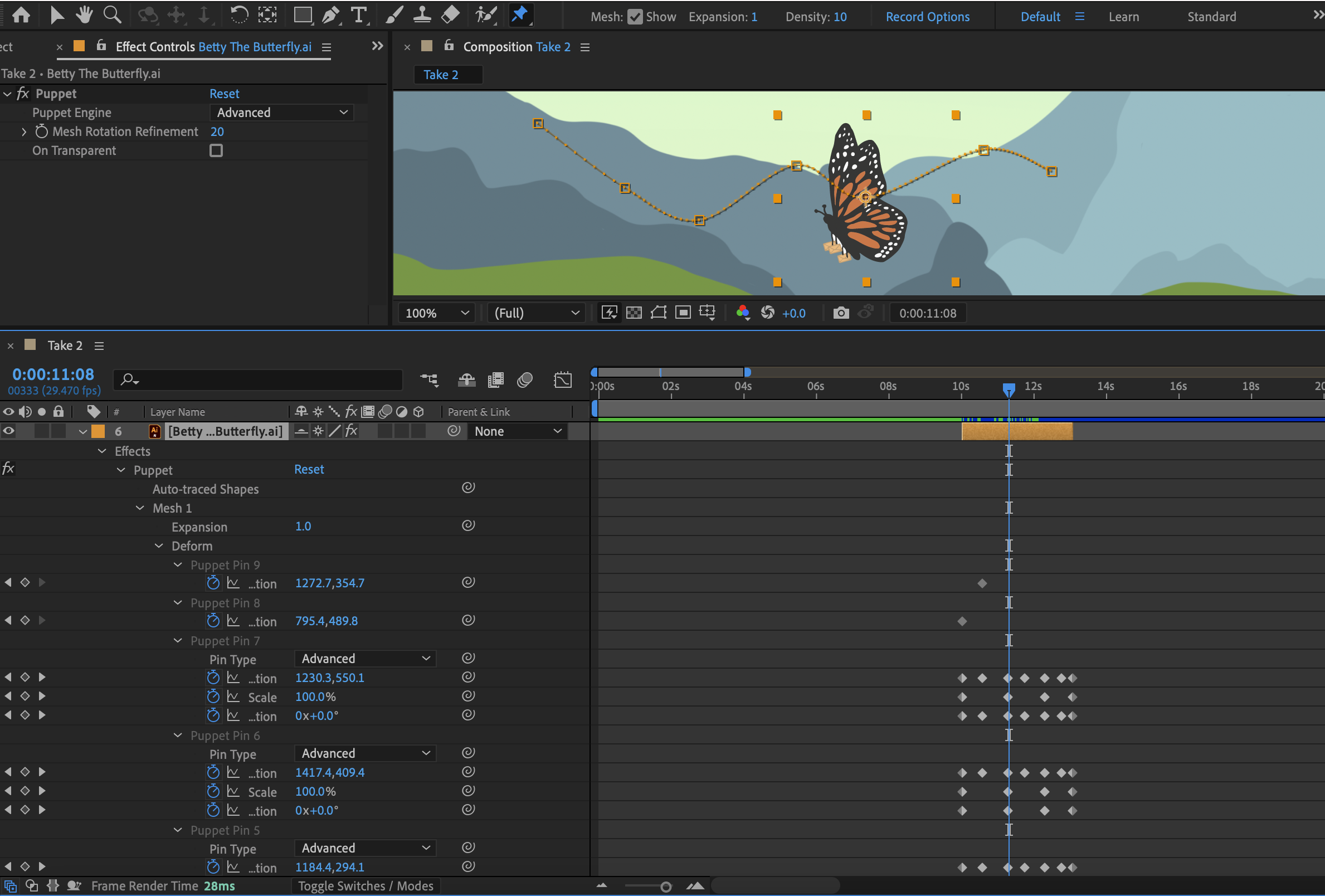The width and height of the screenshot is (1325, 896).
Task: Click Record Options link
Action: point(927,17)
